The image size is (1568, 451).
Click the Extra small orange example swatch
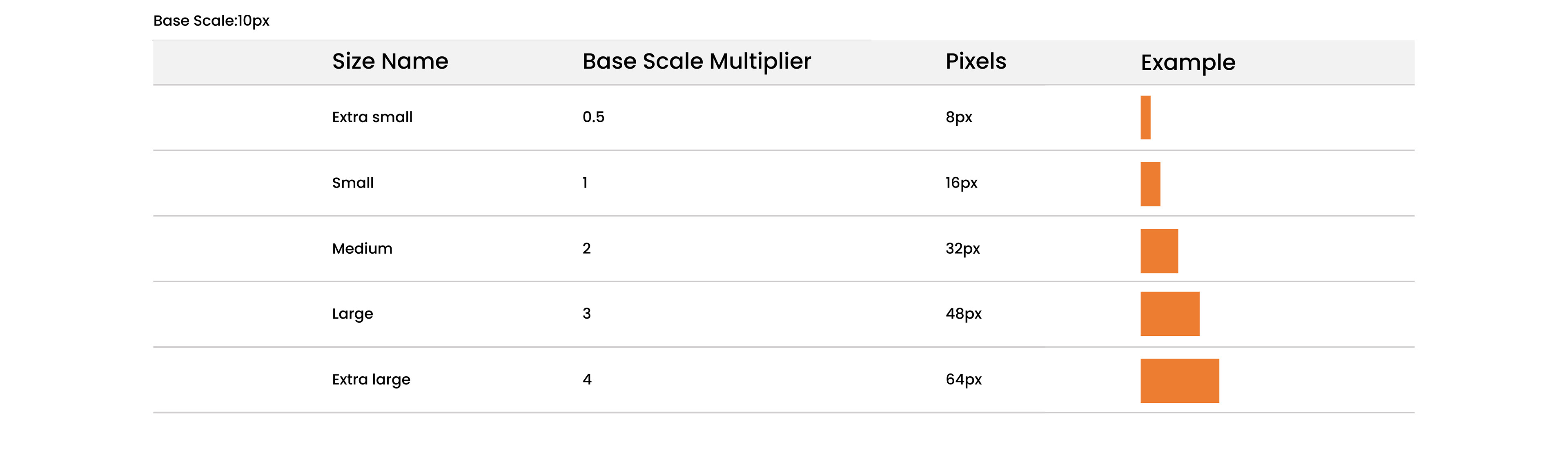click(x=1145, y=118)
